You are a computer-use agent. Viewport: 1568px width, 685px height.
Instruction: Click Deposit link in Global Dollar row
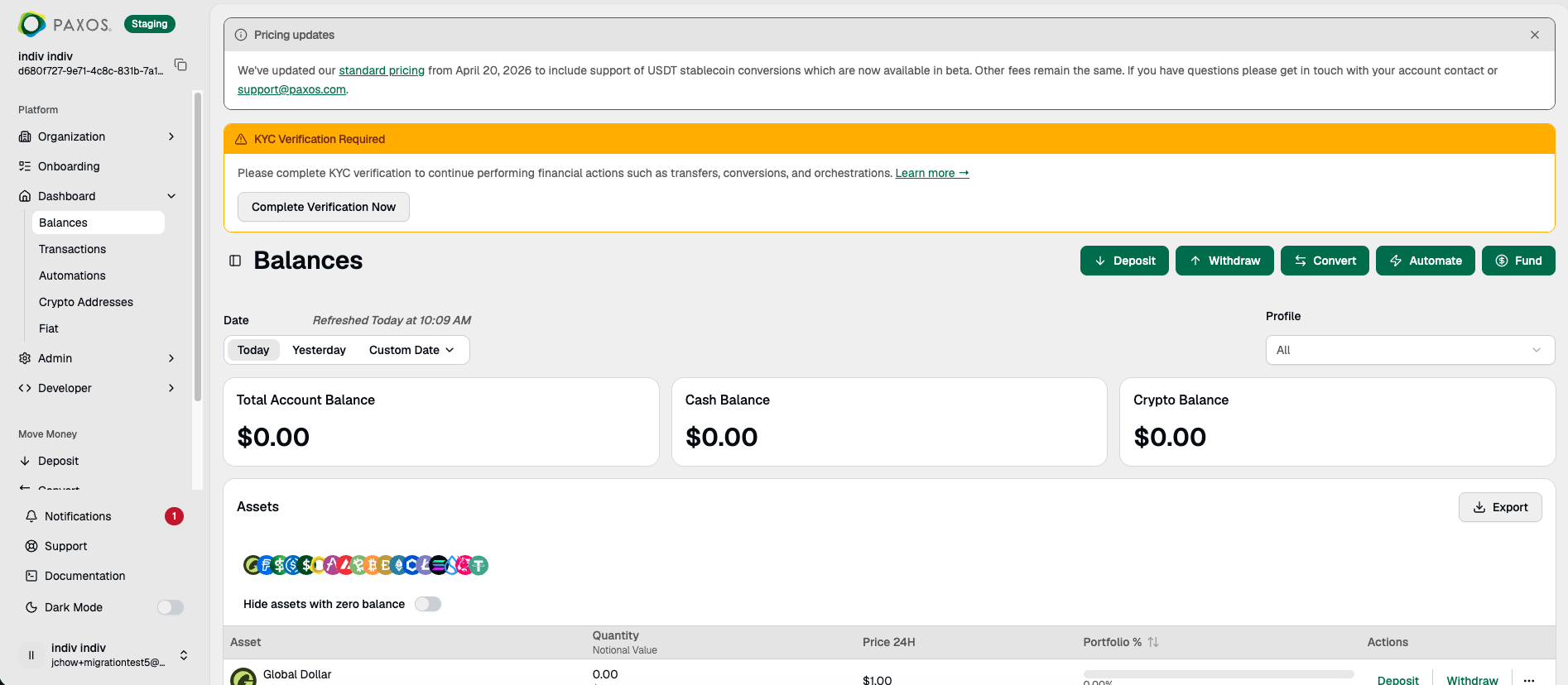[x=1397, y=680]
